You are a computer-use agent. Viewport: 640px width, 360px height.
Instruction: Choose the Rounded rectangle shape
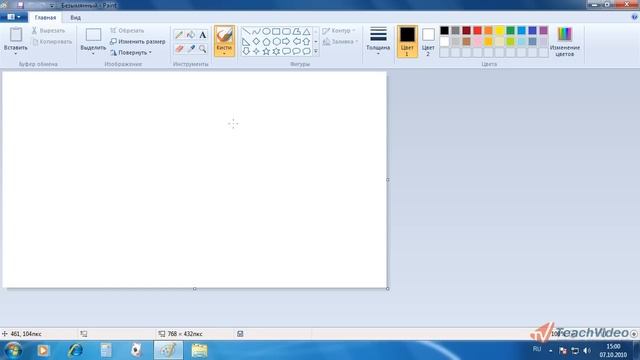point(286,31)
